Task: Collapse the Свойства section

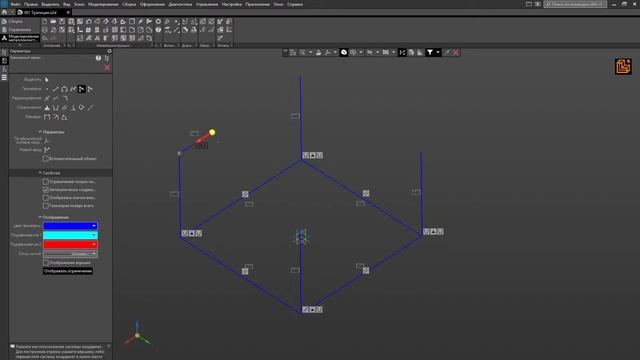Action: tap(40, 173)
